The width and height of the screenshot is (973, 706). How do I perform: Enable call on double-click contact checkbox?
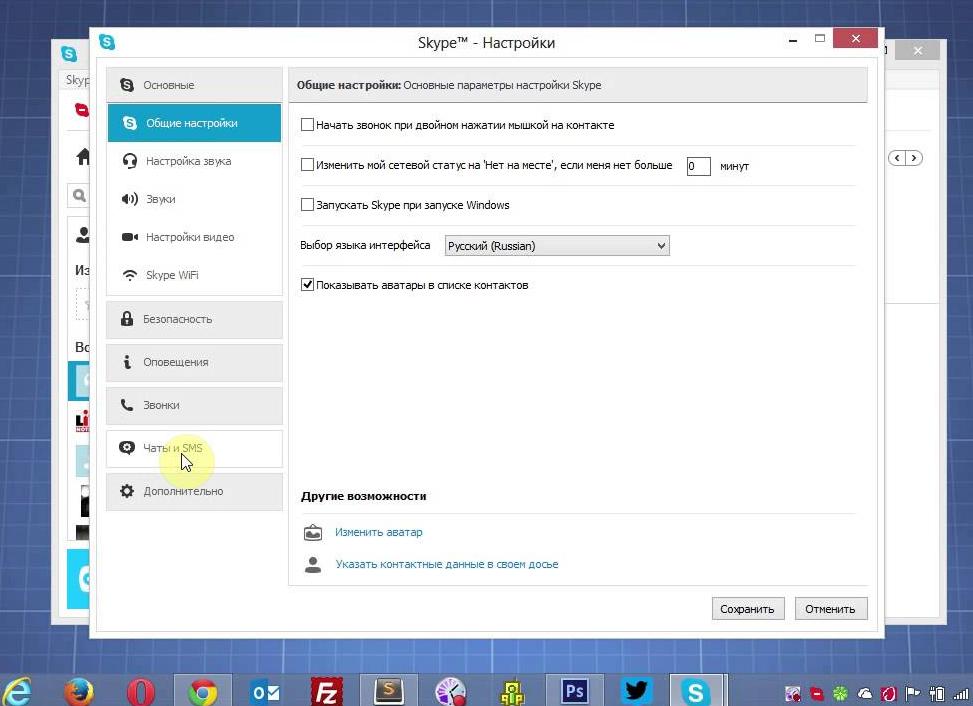307,125
